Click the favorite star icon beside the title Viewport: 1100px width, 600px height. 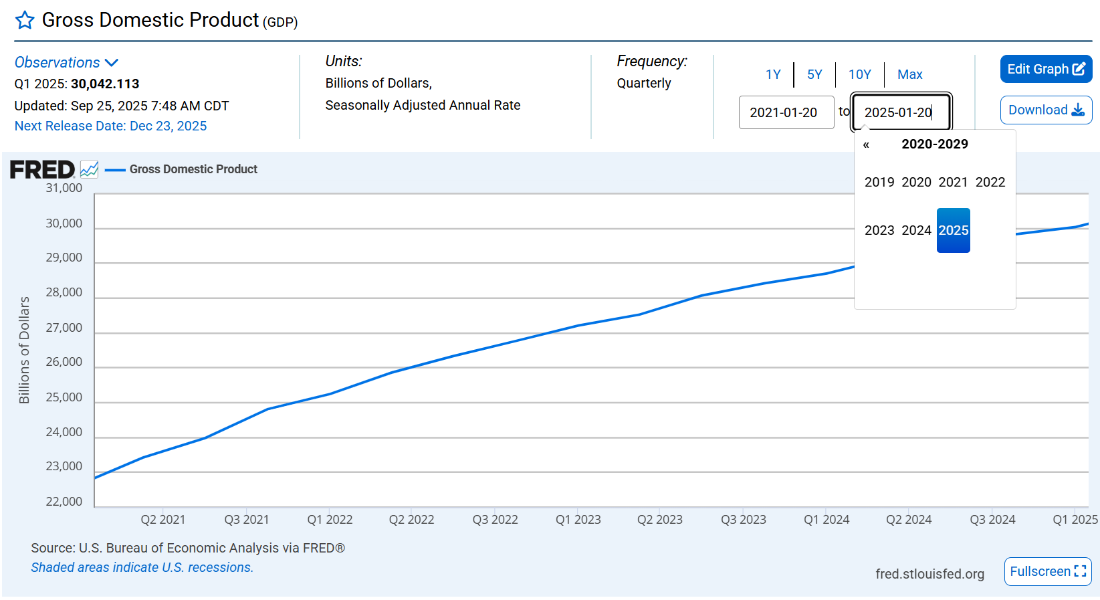[x=24, y=21]
